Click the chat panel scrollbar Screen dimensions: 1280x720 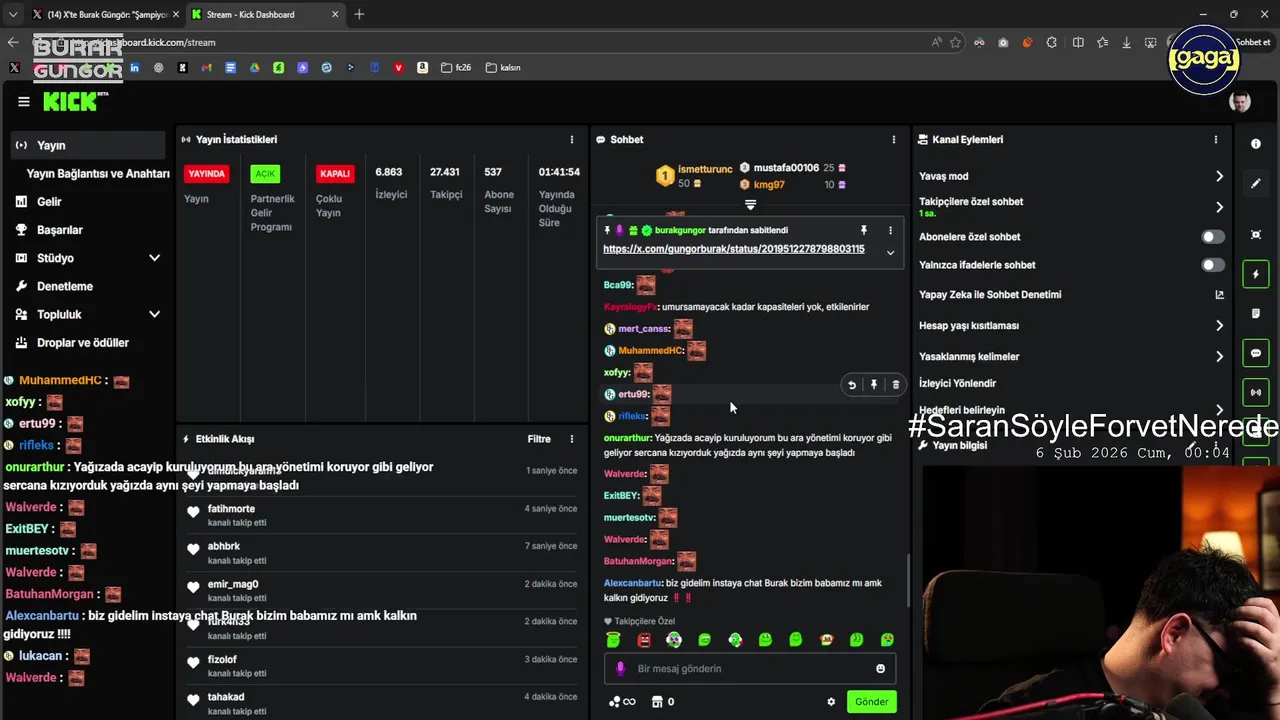coord(908,580)
